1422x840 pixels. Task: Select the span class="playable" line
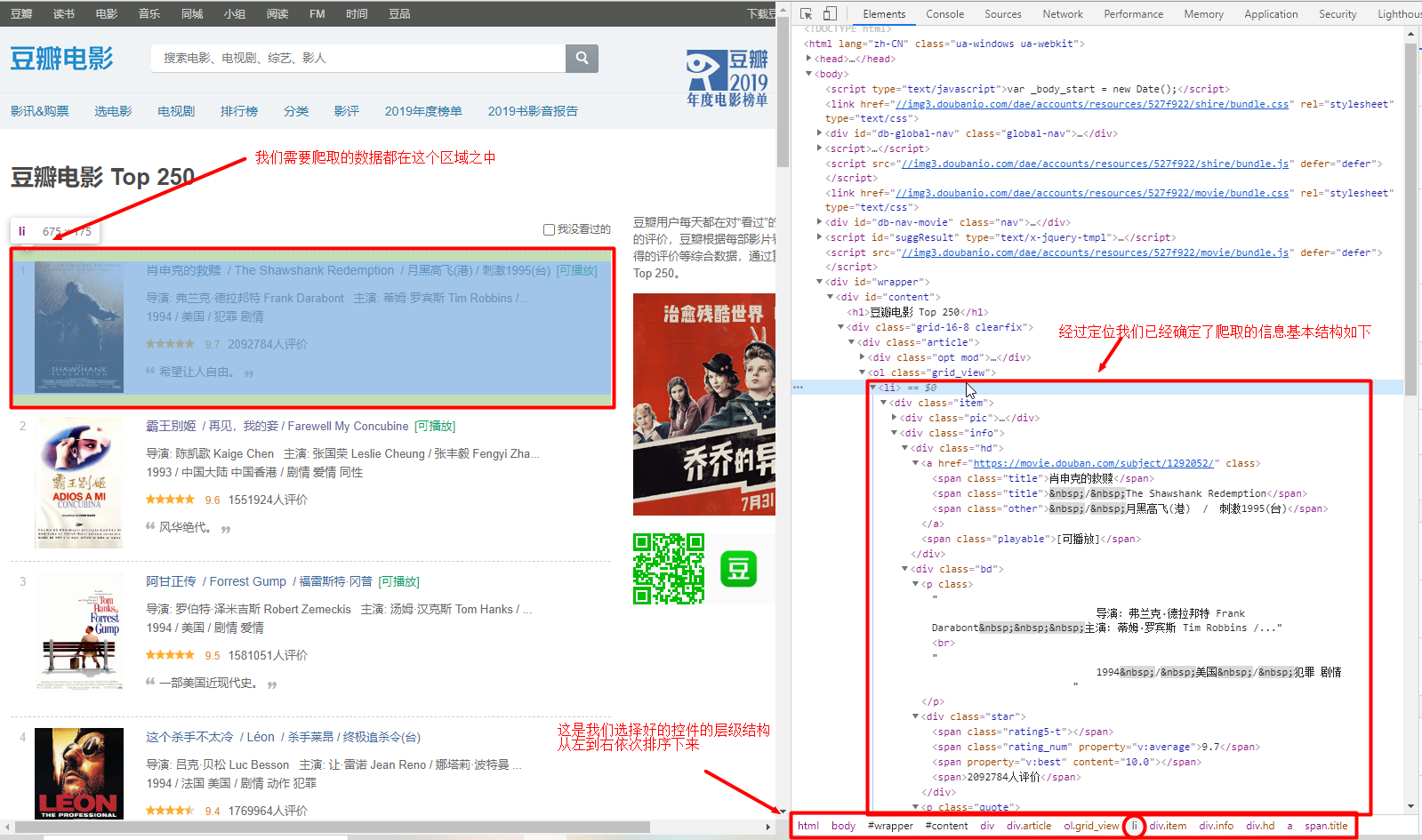point(1032,539)
